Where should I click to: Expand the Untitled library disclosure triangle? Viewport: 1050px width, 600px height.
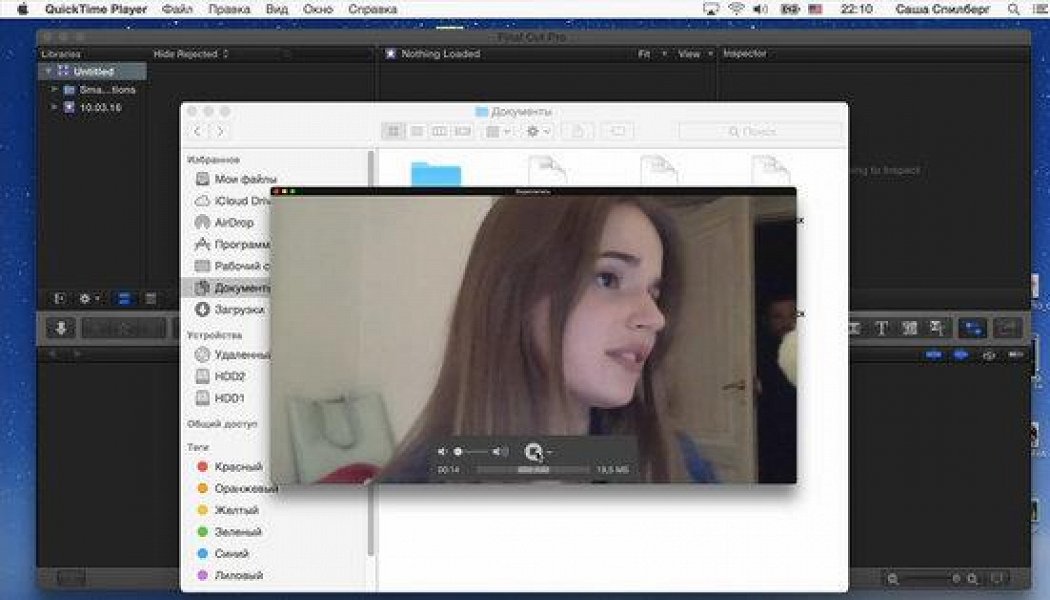[x=46, y=72]
